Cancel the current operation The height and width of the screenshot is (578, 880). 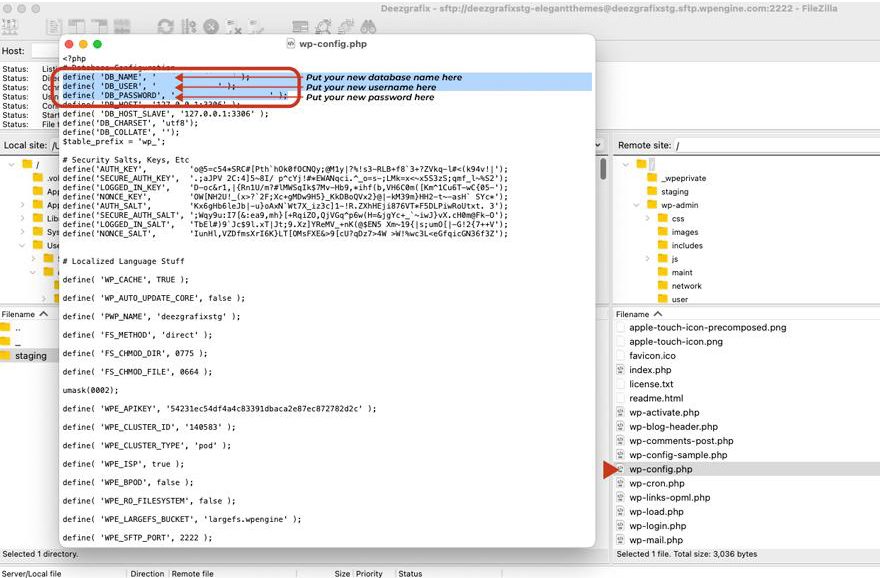pyautogui.click(x=210, y=26)
